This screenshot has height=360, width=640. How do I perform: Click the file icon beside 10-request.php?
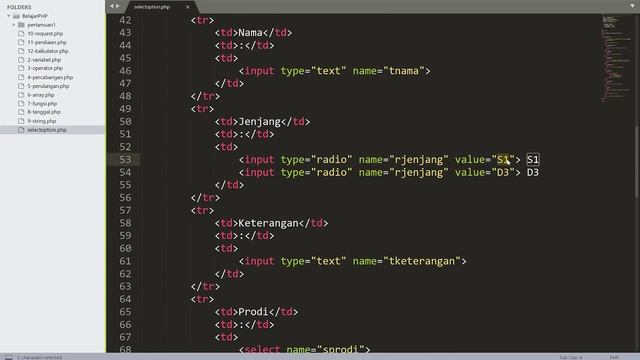[21, 33]
